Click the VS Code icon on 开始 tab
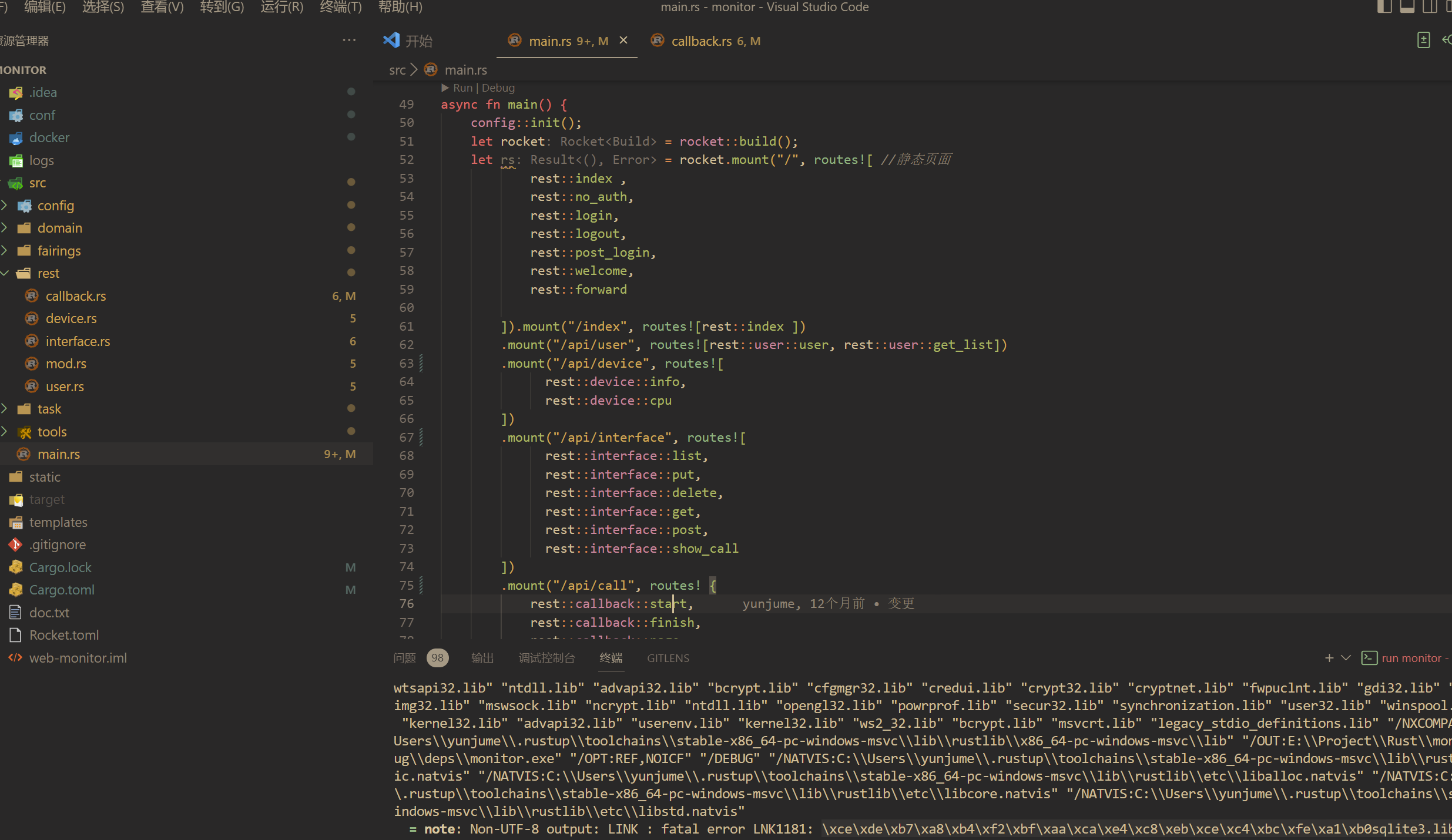1452x840 pixels. (391, 41)
